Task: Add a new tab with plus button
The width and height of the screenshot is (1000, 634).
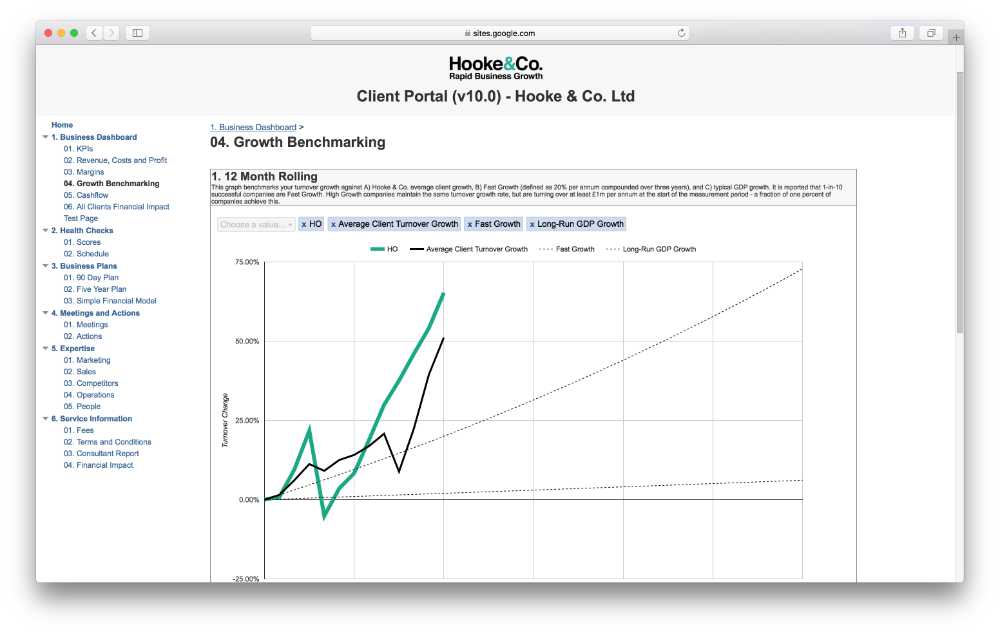Action: pos(956,38)
